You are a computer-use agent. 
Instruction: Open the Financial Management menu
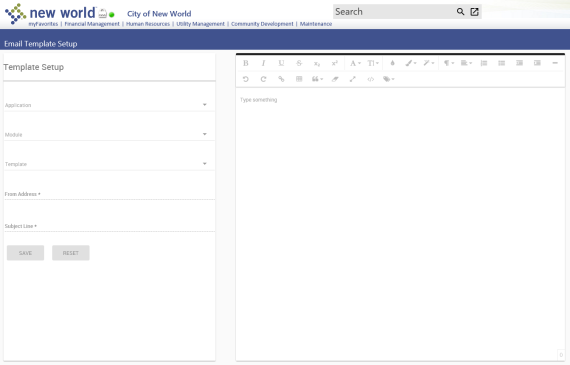point(92,24)
